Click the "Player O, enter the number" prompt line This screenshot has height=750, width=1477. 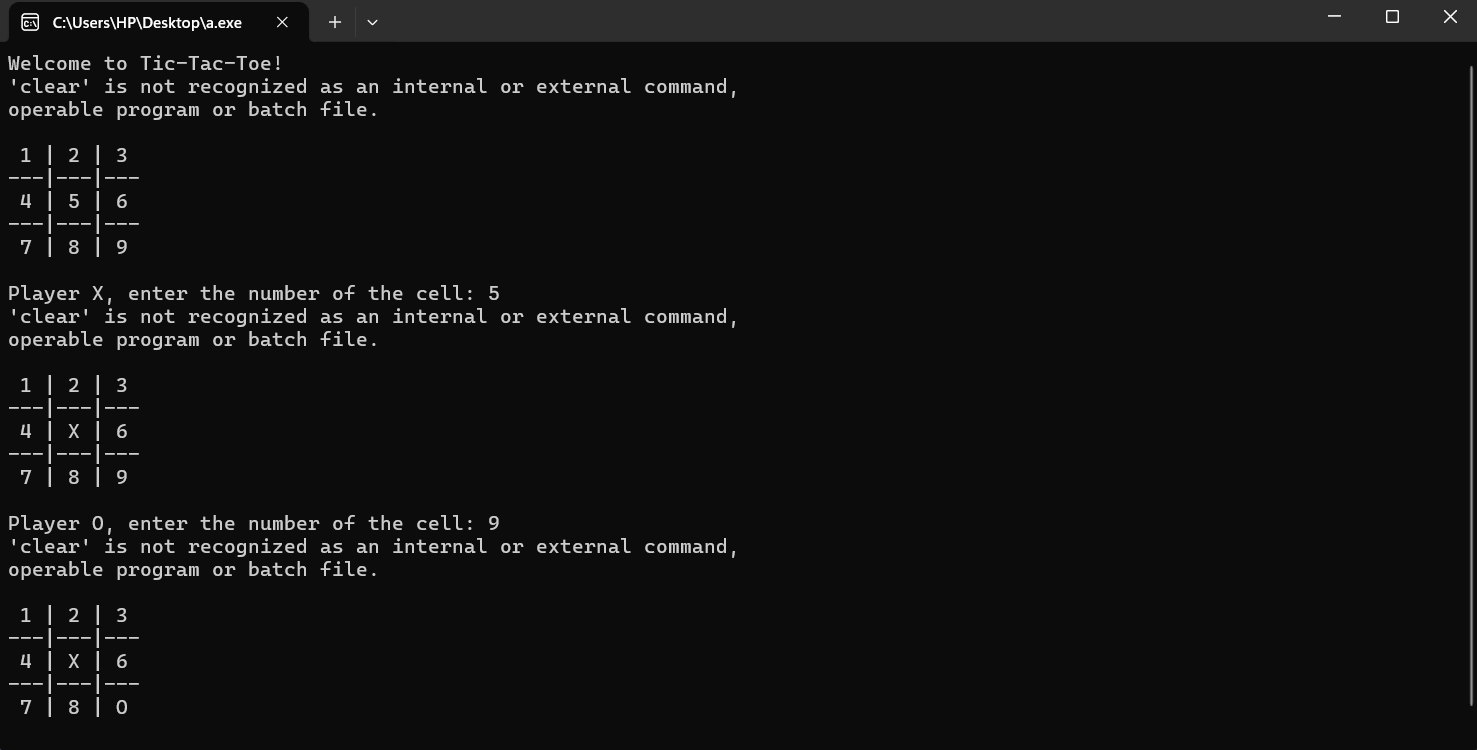[x=253, y=524]
